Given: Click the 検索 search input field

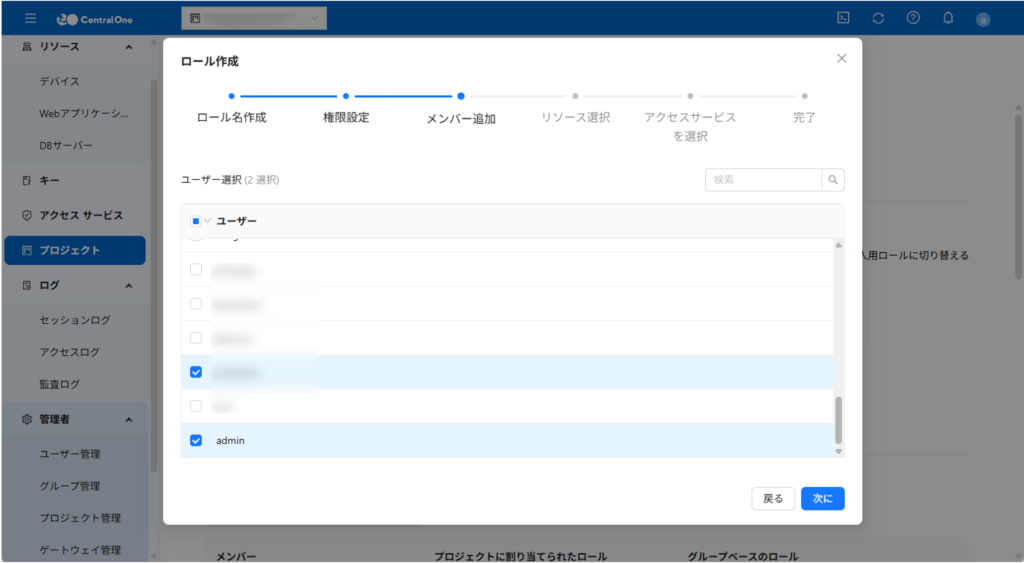Looking at the screenshot, I should [x=763, y=180].
